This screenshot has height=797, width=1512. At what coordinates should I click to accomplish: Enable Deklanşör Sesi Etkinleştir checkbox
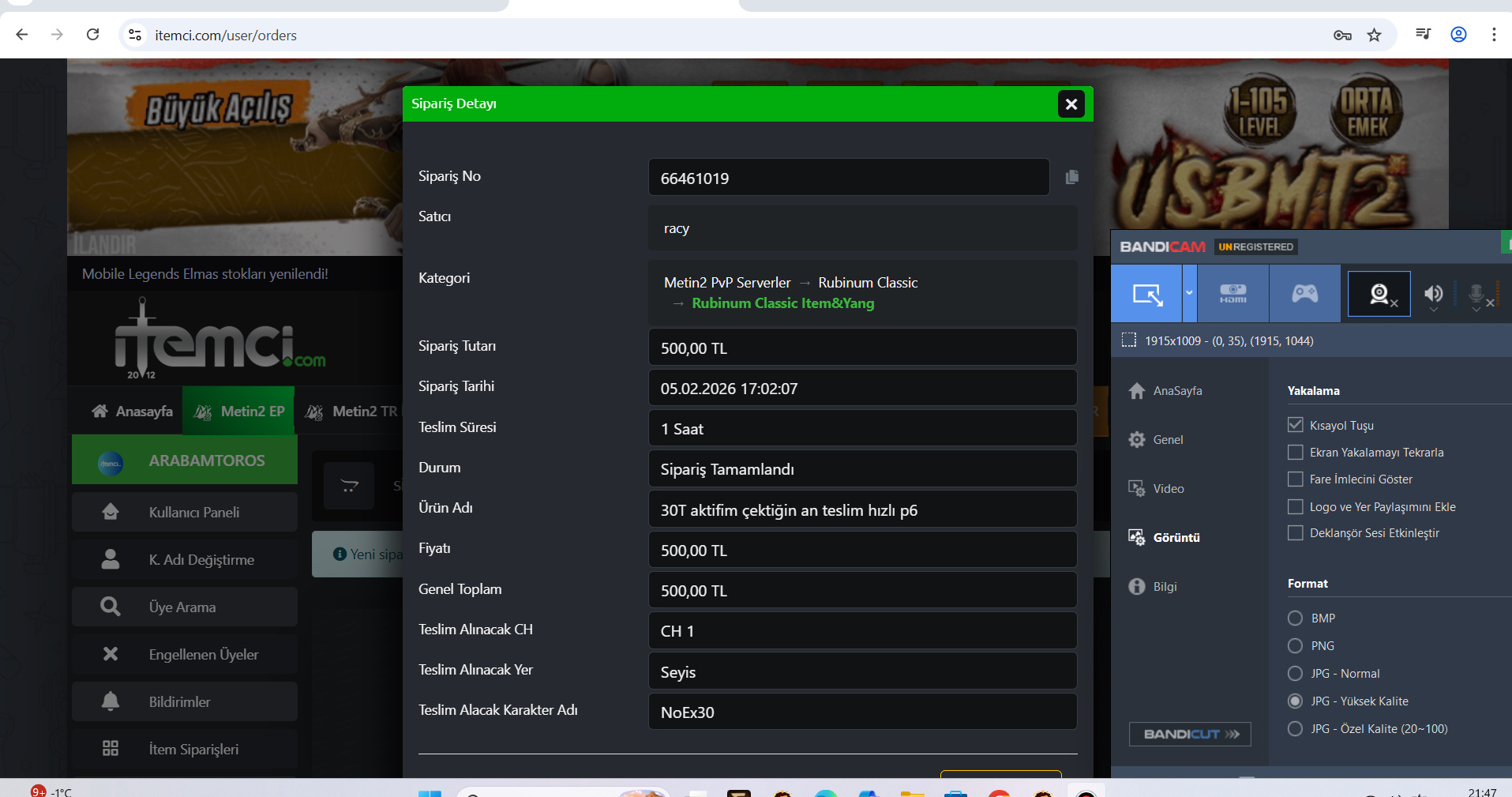(x=1295, y=533)
